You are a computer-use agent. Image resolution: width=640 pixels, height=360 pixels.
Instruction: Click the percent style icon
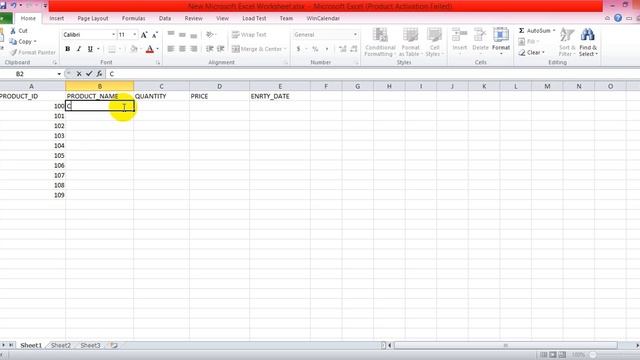315,49
